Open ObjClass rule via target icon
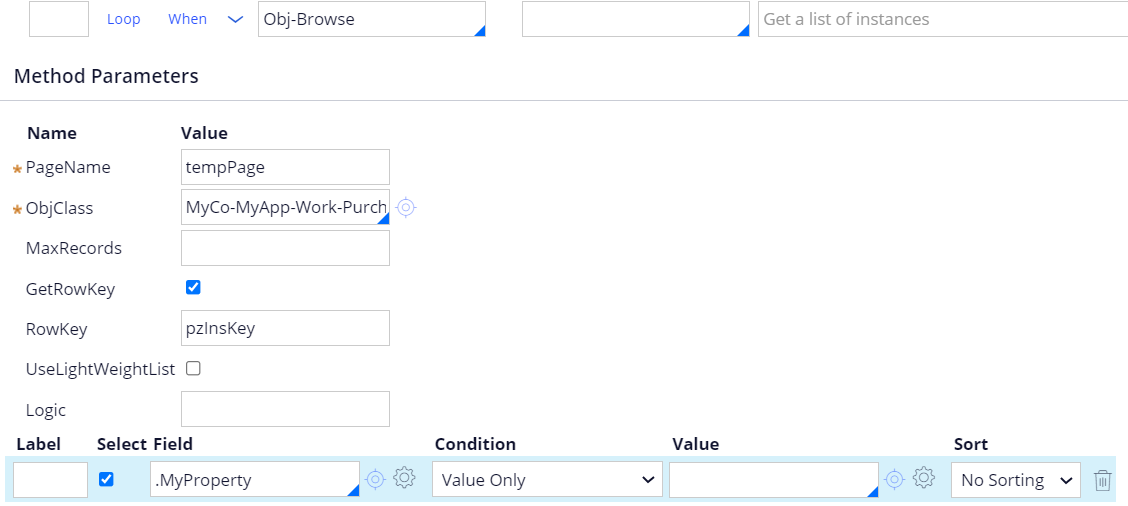 [406, 207]
